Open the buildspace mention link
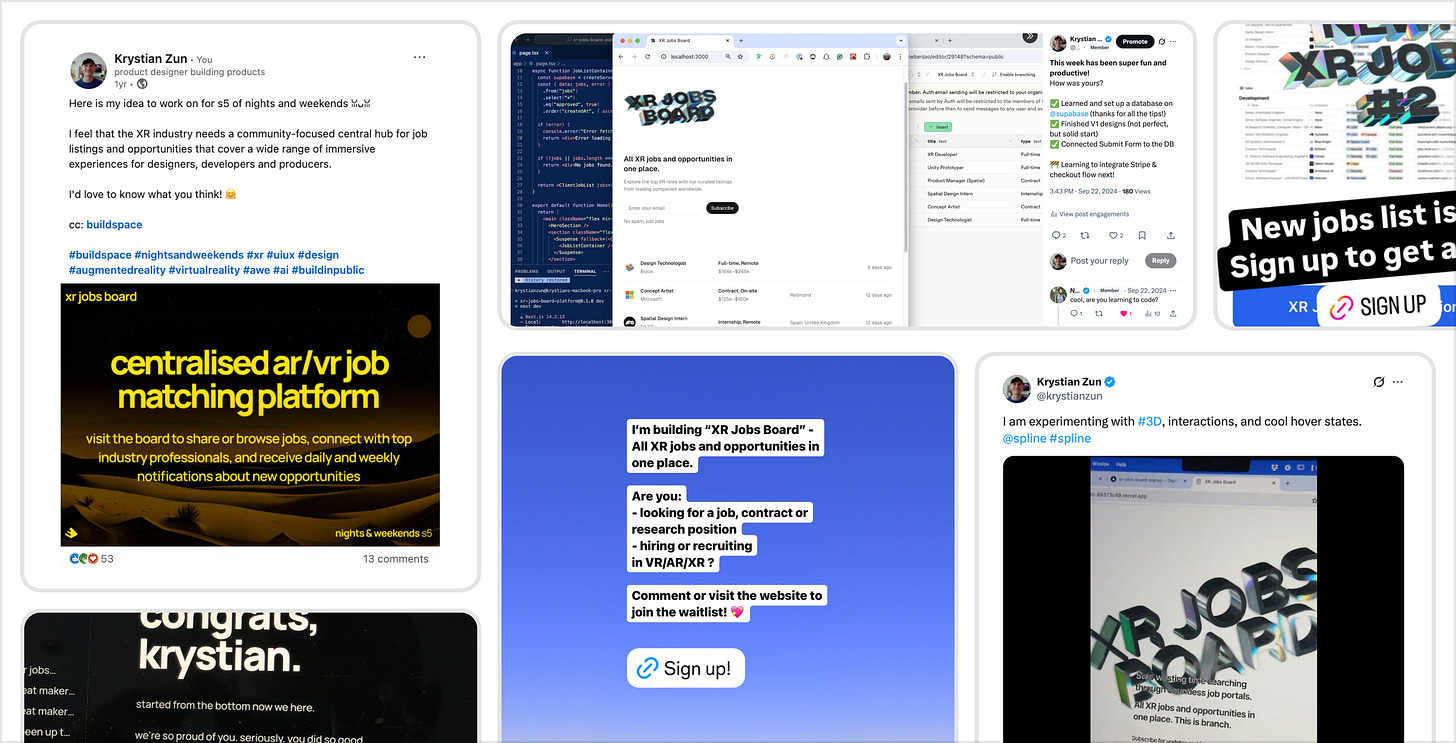The width and height of the screenshot is (1456, 743). pyautogui.click(x=114, y=225)
